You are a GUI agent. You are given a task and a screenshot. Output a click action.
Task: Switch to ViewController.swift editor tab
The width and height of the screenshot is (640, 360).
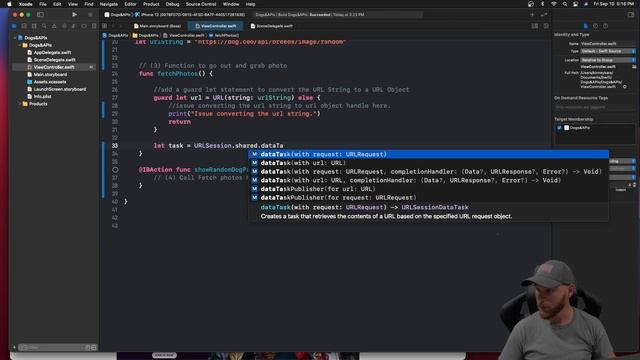click(x=216, y=26)
